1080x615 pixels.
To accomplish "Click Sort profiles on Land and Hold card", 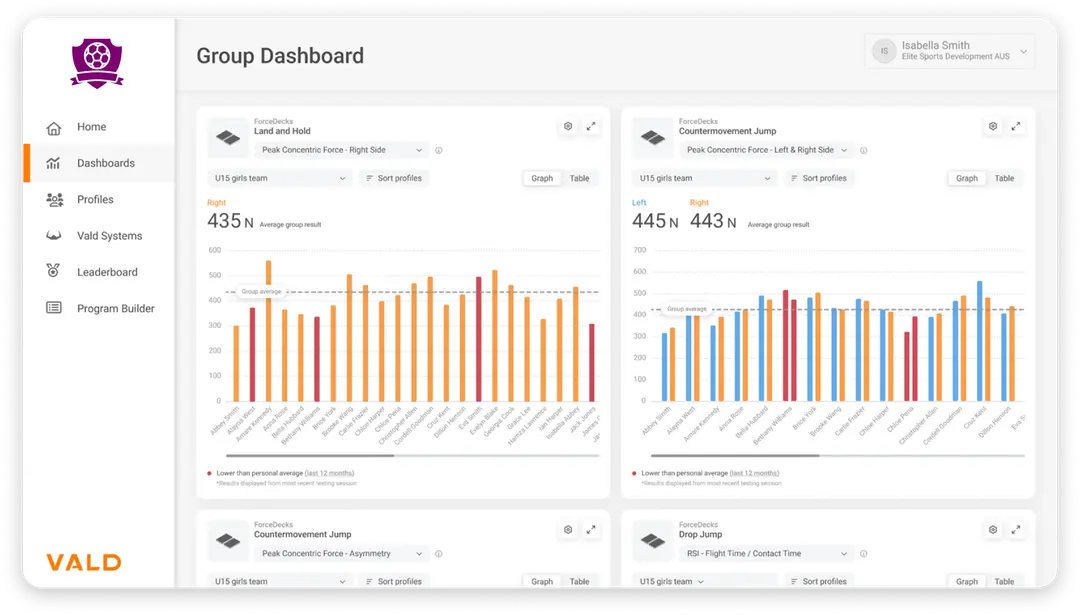I will 397,178.
